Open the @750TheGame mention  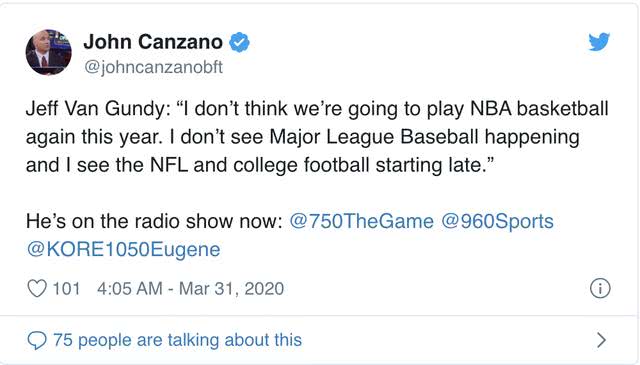click(361, 221)
